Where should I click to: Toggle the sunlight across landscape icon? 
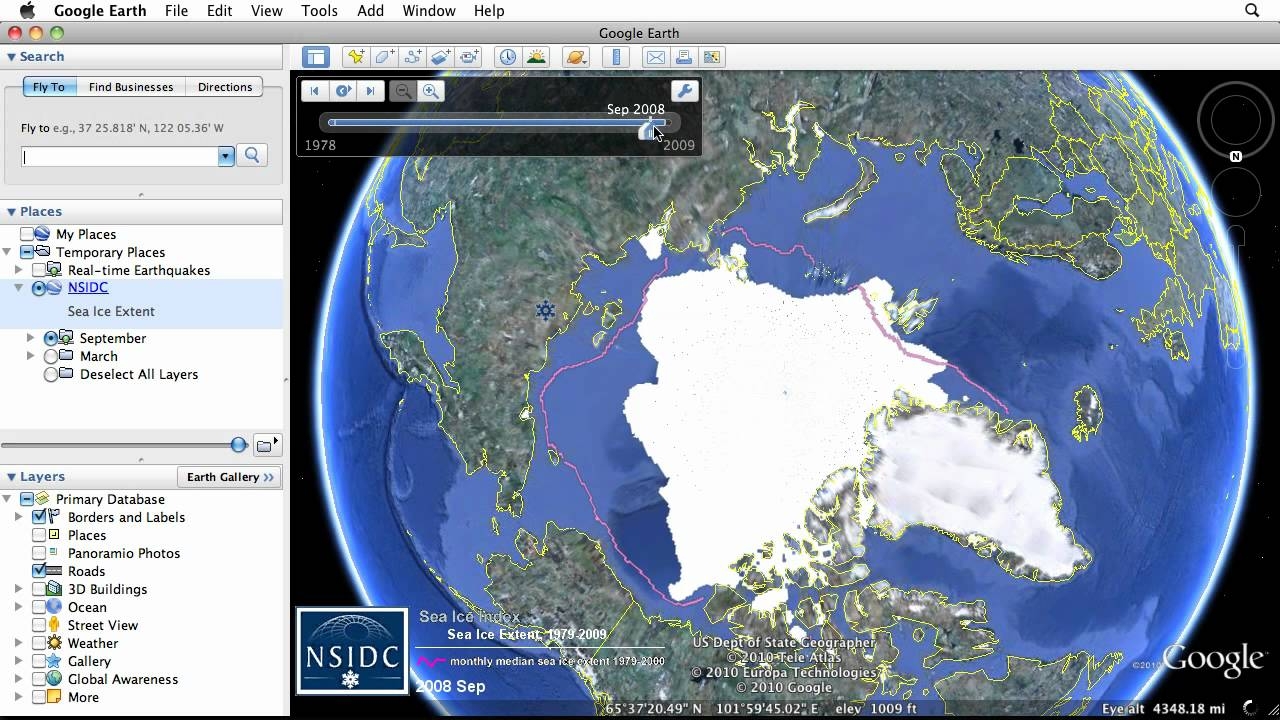click(536, 57)
